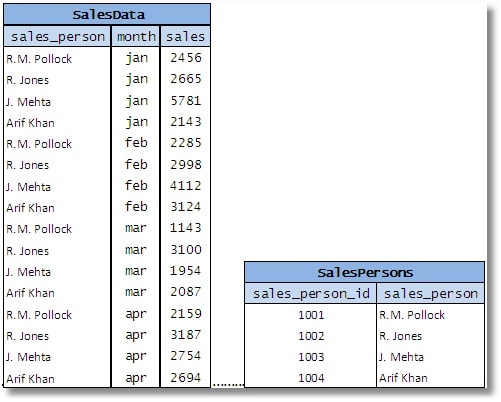The width and height of the screenshot is (501, 402).
Task: Click Arif Khan in the 3124 row
Action: click(30, 208)
